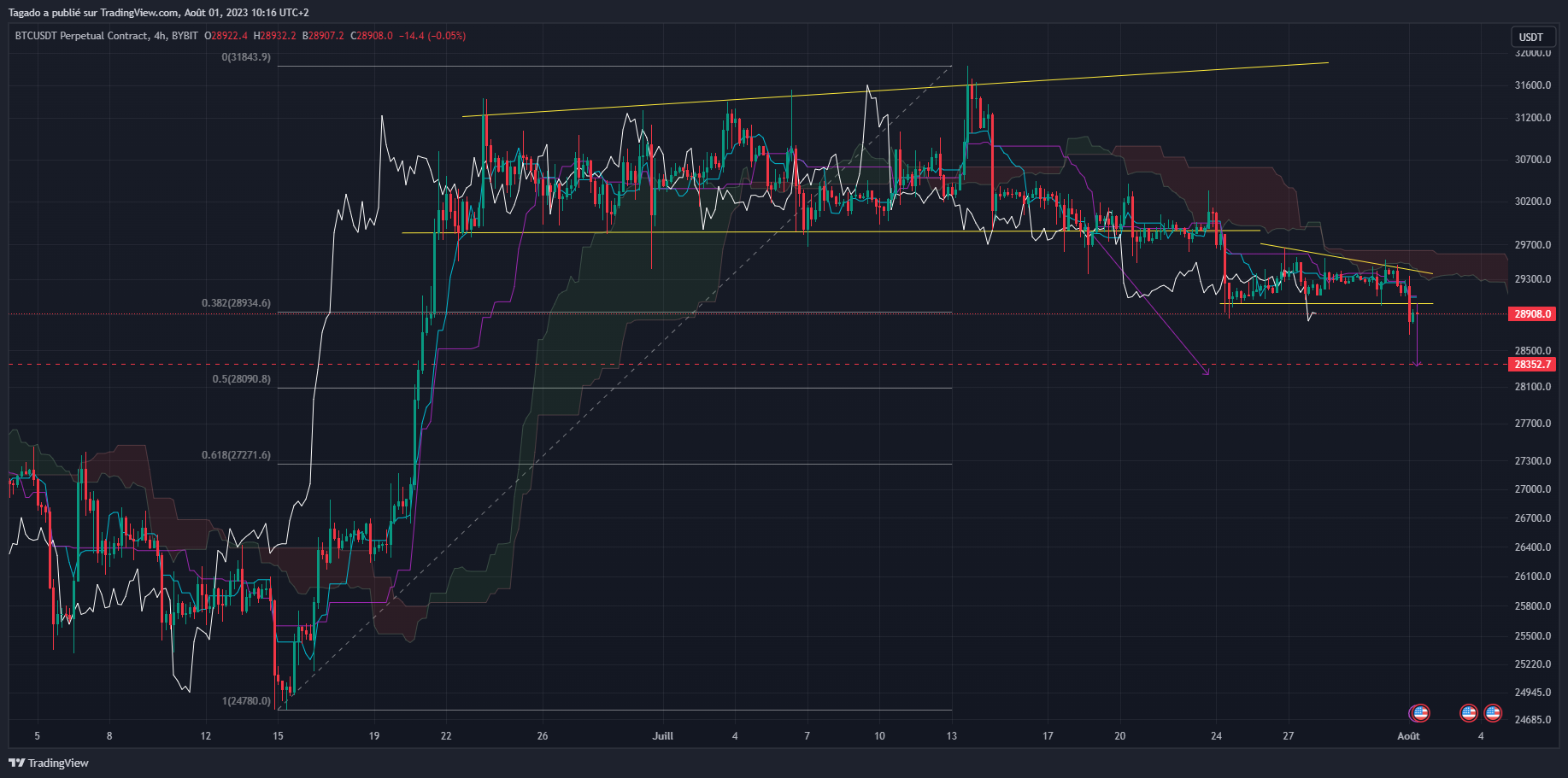Click the red 28908.0 current price tag
Image resolution: width=1568 pixels, height=778 pixels.
click(1534, 313)
